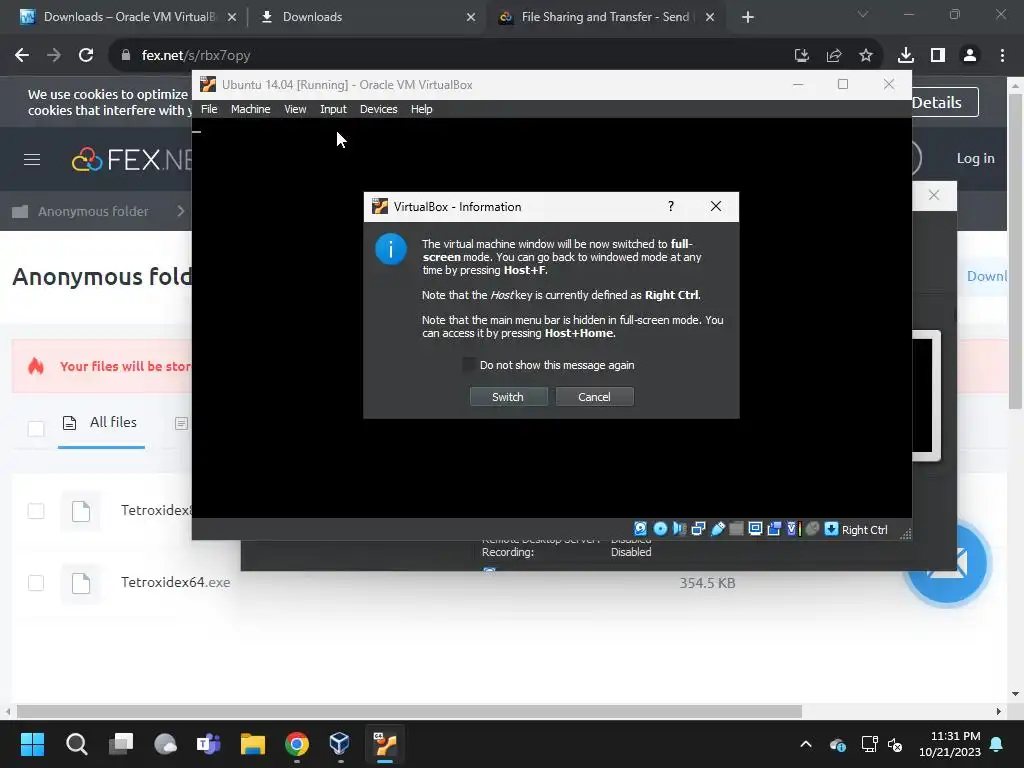Open FEX.NET hamburger menu
The image size is (1024, 768).
pos(32,159)
